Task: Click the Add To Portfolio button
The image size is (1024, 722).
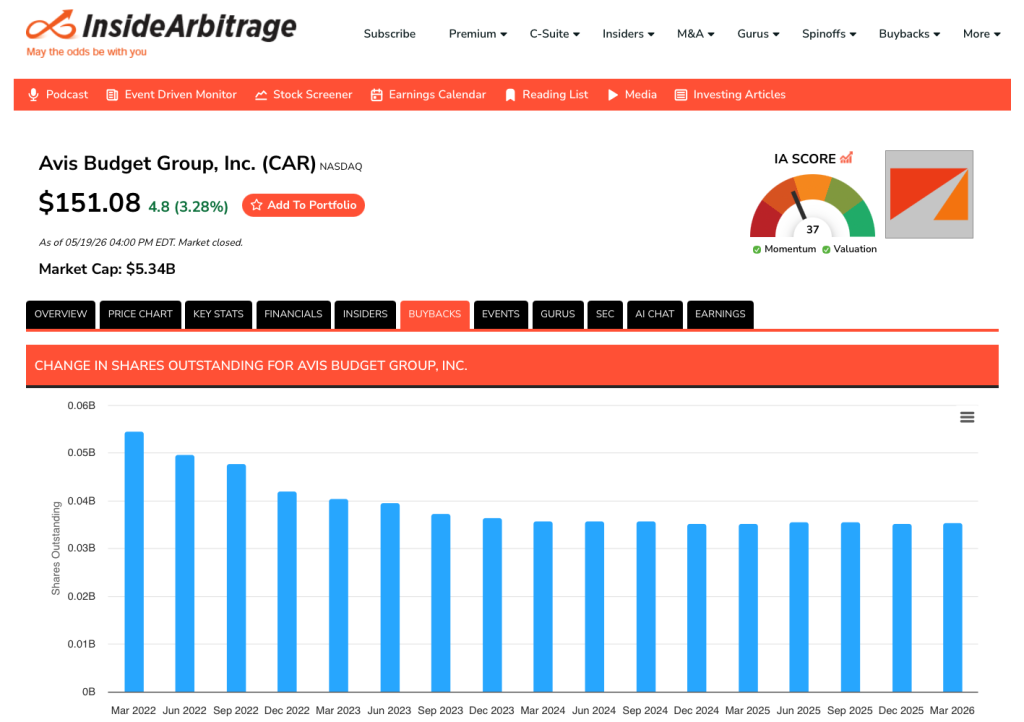Action: pos(303,205)
